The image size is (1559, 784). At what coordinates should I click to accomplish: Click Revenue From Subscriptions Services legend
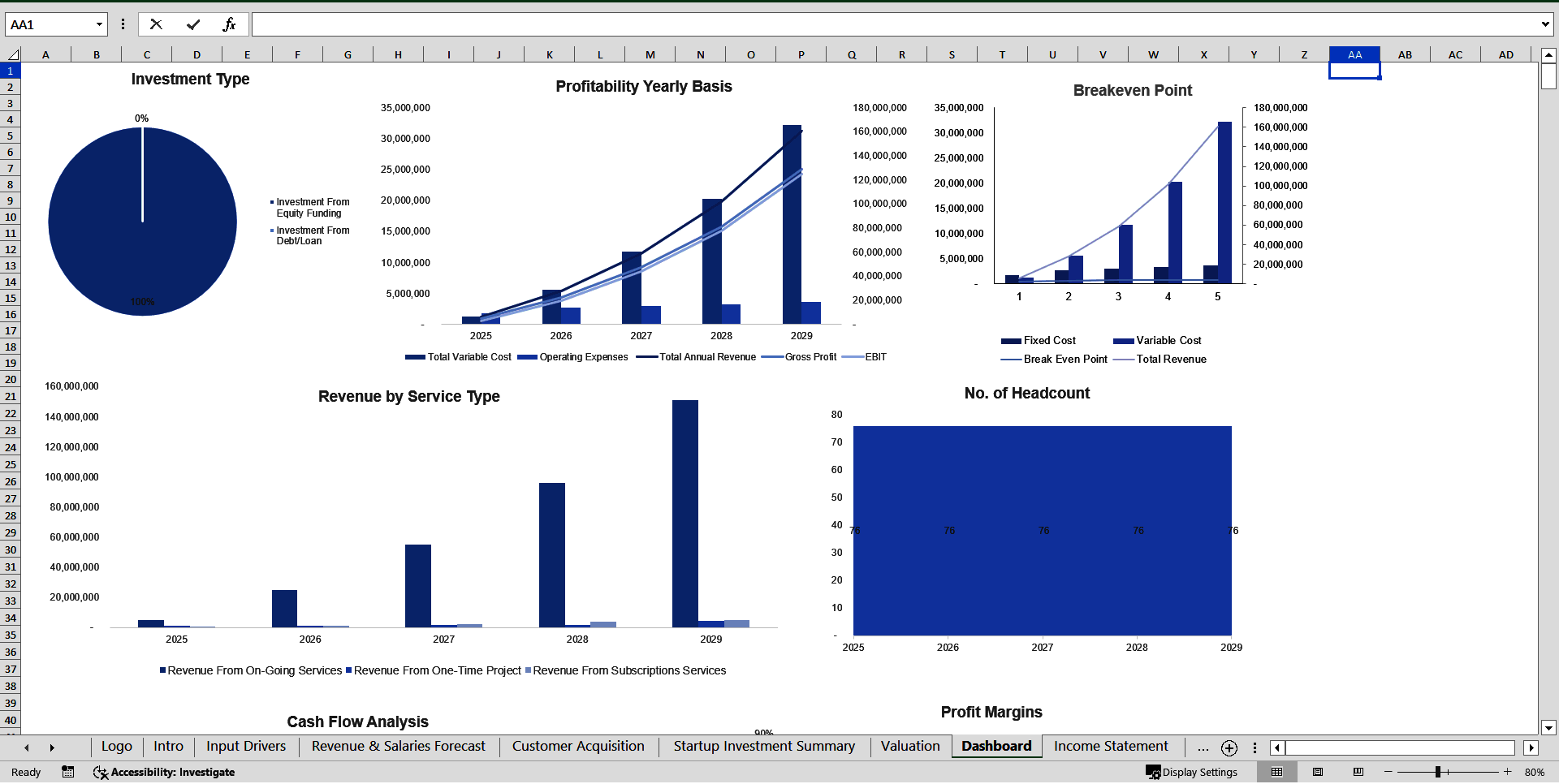(x=626, y=670)
